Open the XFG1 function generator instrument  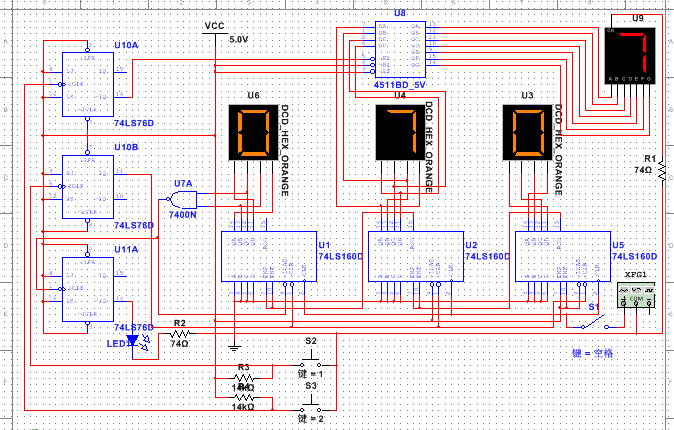(636, 295)
